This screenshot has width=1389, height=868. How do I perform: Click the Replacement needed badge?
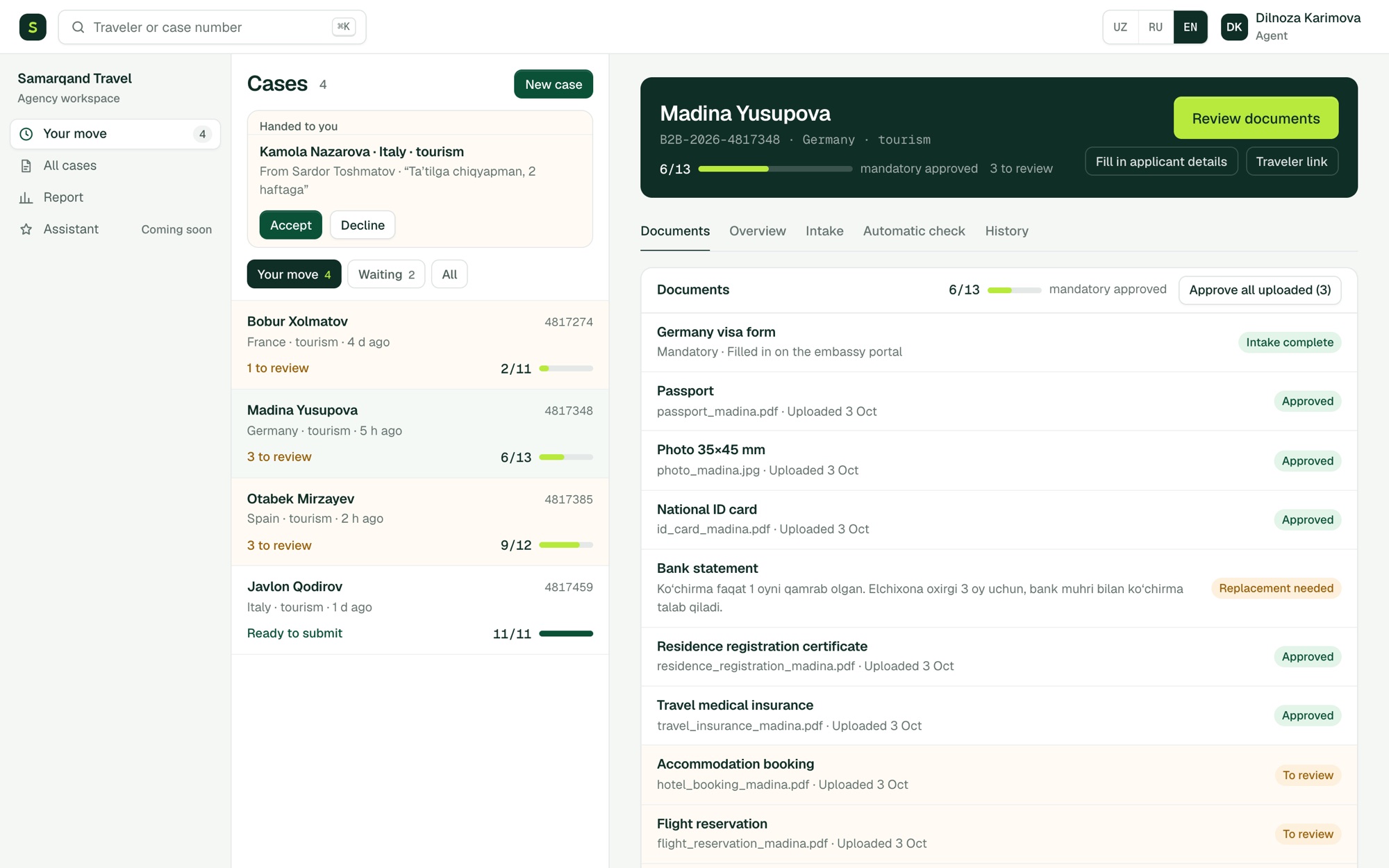point(1276,588)
